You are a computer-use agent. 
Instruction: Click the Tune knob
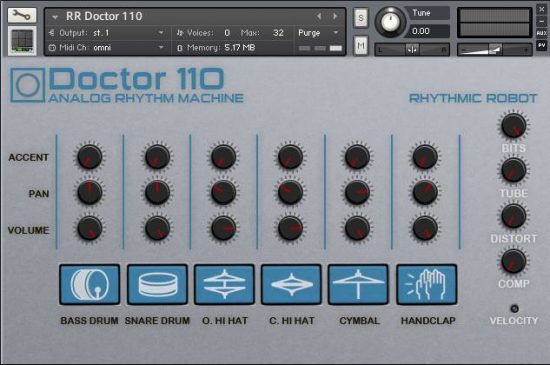(390, 22)
